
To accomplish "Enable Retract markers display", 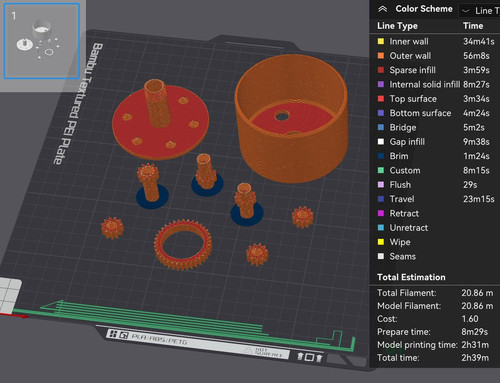I will coord(433,213).
